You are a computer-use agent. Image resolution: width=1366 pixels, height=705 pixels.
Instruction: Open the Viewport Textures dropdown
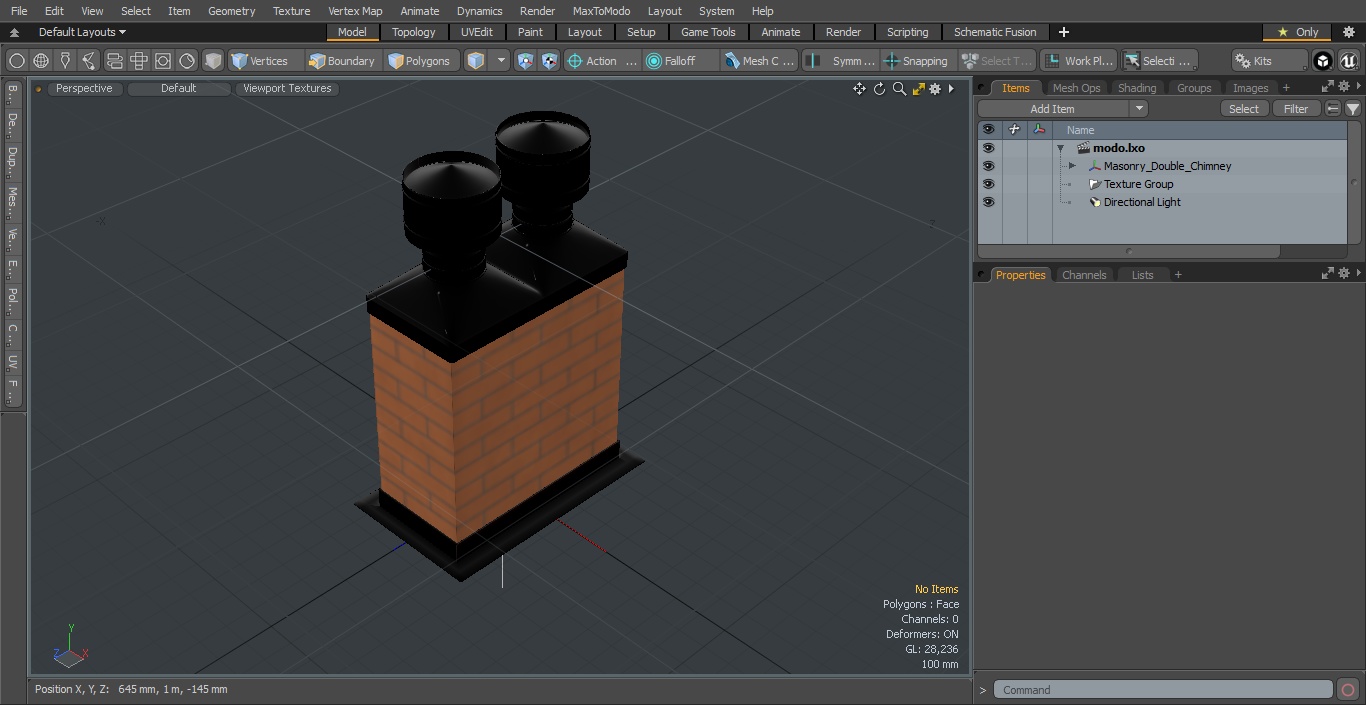(x=287, y=88)
